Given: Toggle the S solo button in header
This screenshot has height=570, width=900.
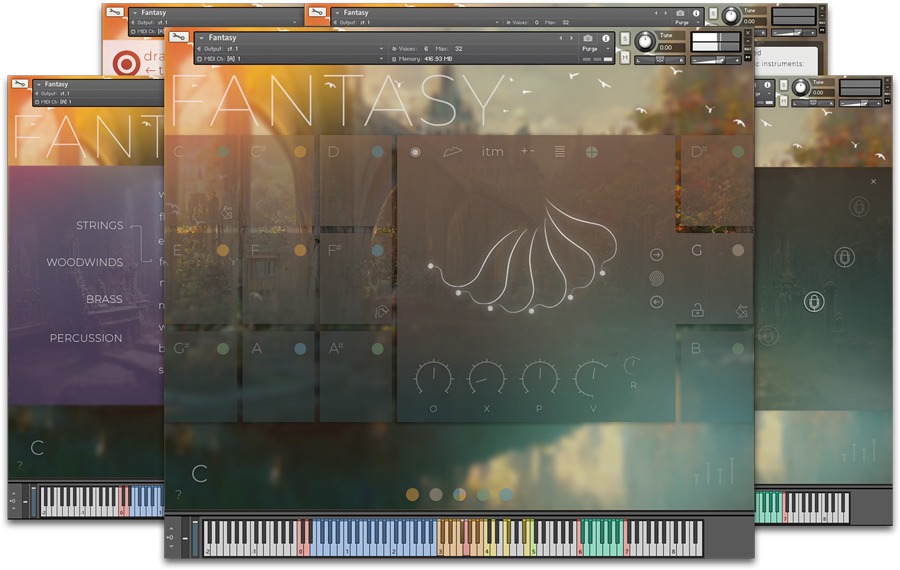Looking at the screenshot, I should click(x=625, y=39).
